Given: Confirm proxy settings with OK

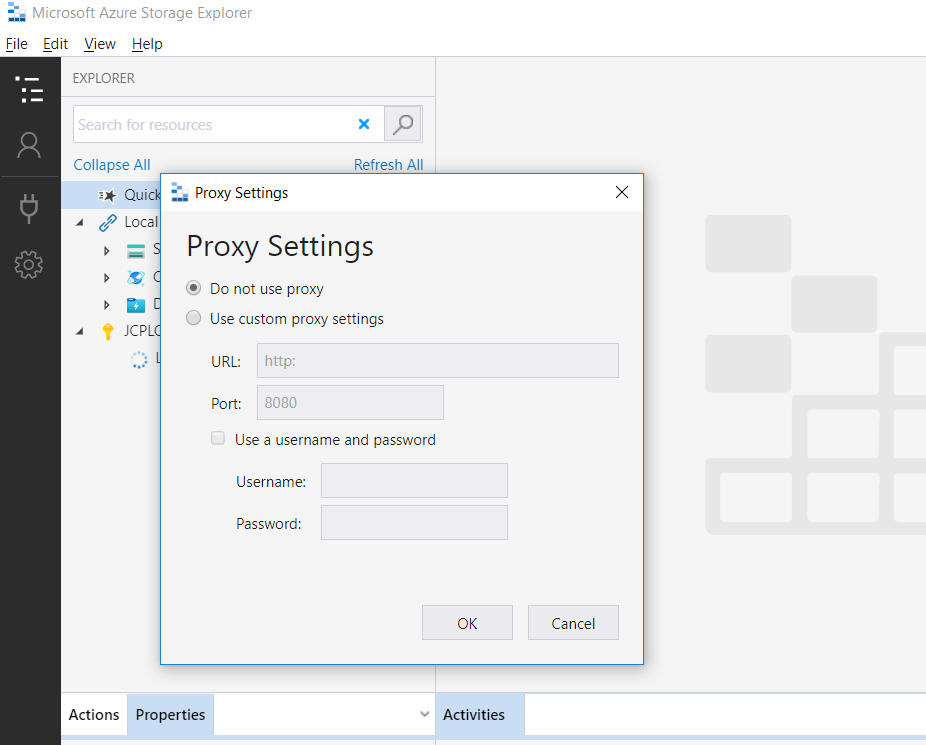Looking at the screenshot, I should coord(467,622).
